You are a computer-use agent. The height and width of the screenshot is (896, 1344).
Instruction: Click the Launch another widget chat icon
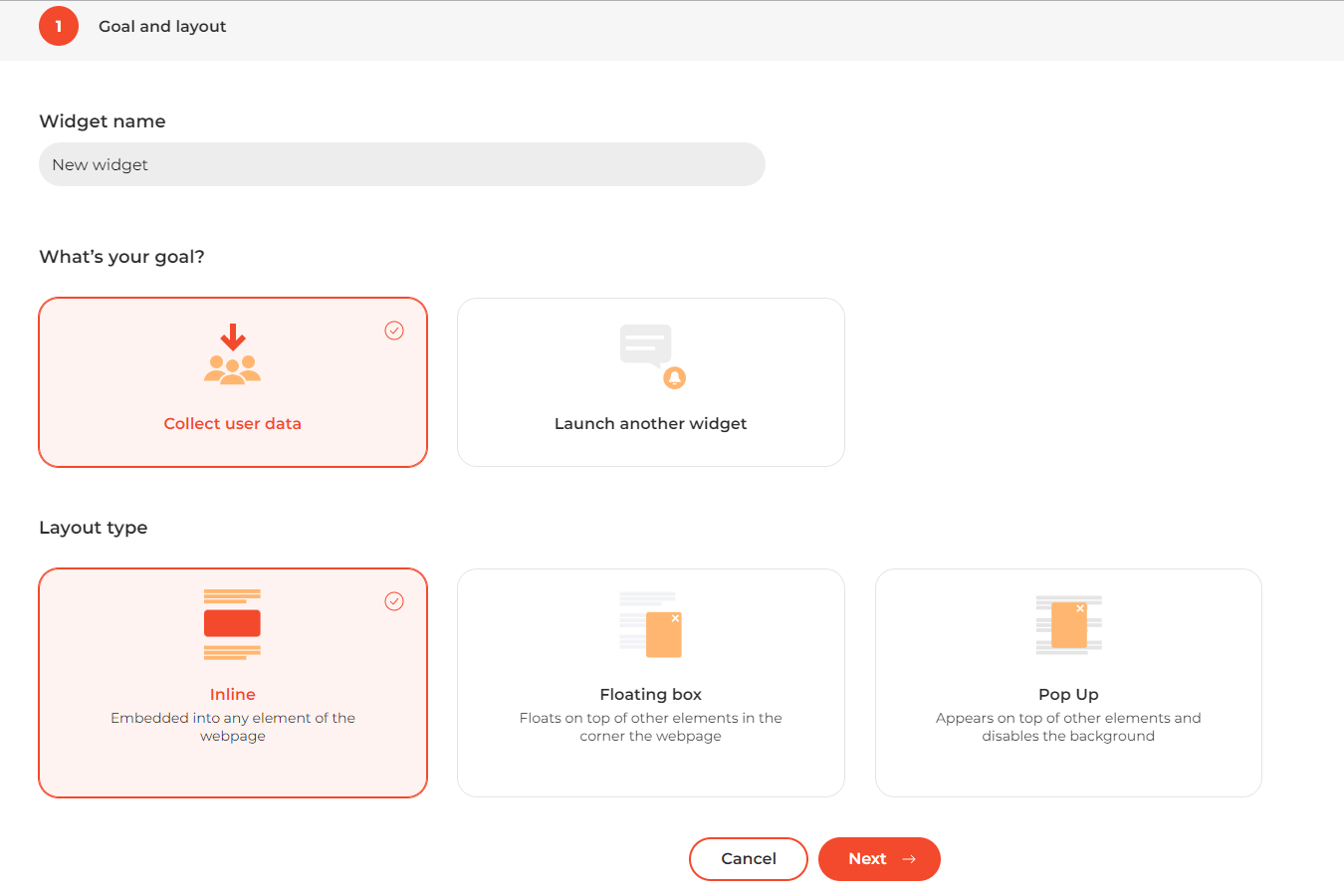point(652,355)
